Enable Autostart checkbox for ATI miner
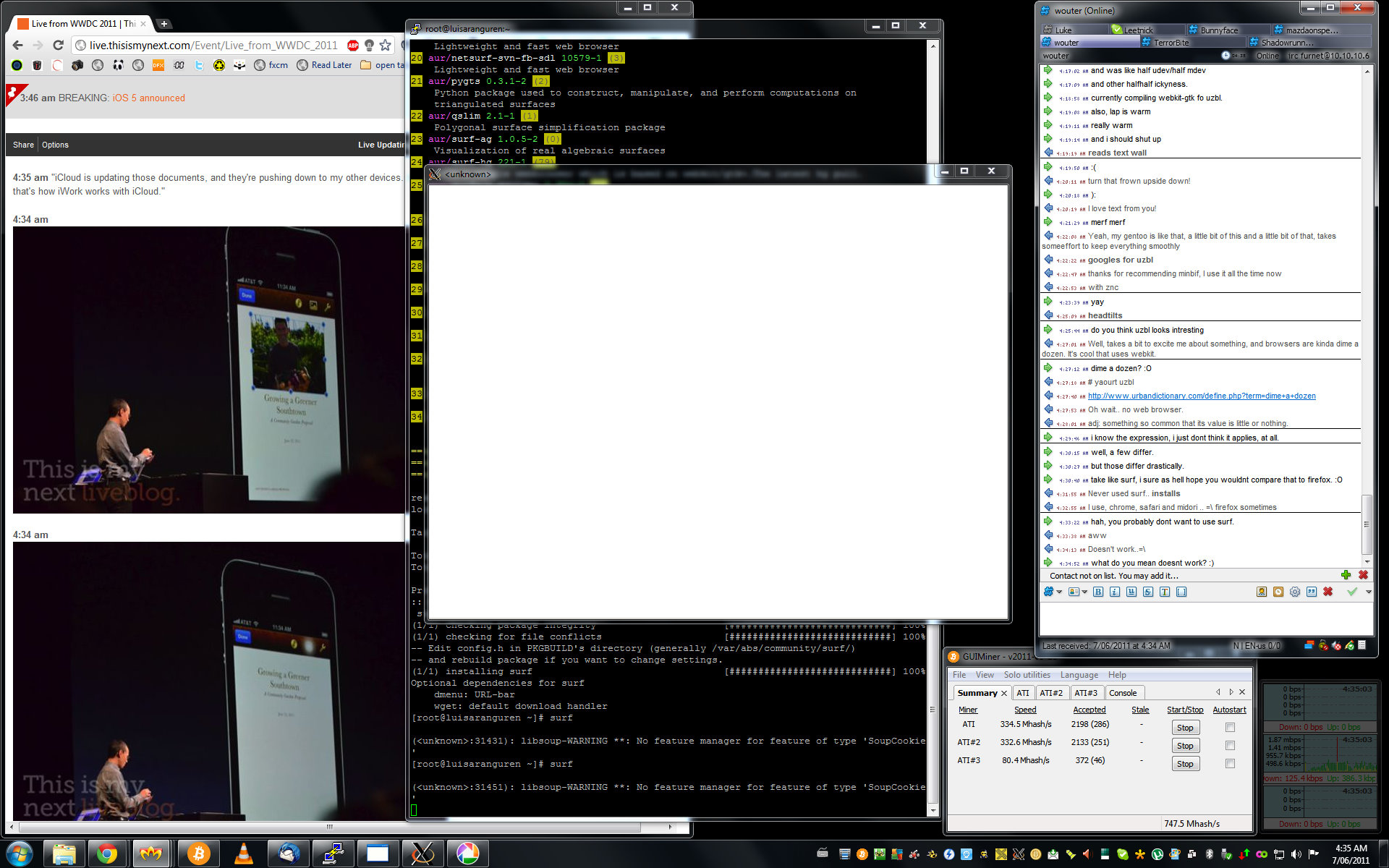 1230,727
